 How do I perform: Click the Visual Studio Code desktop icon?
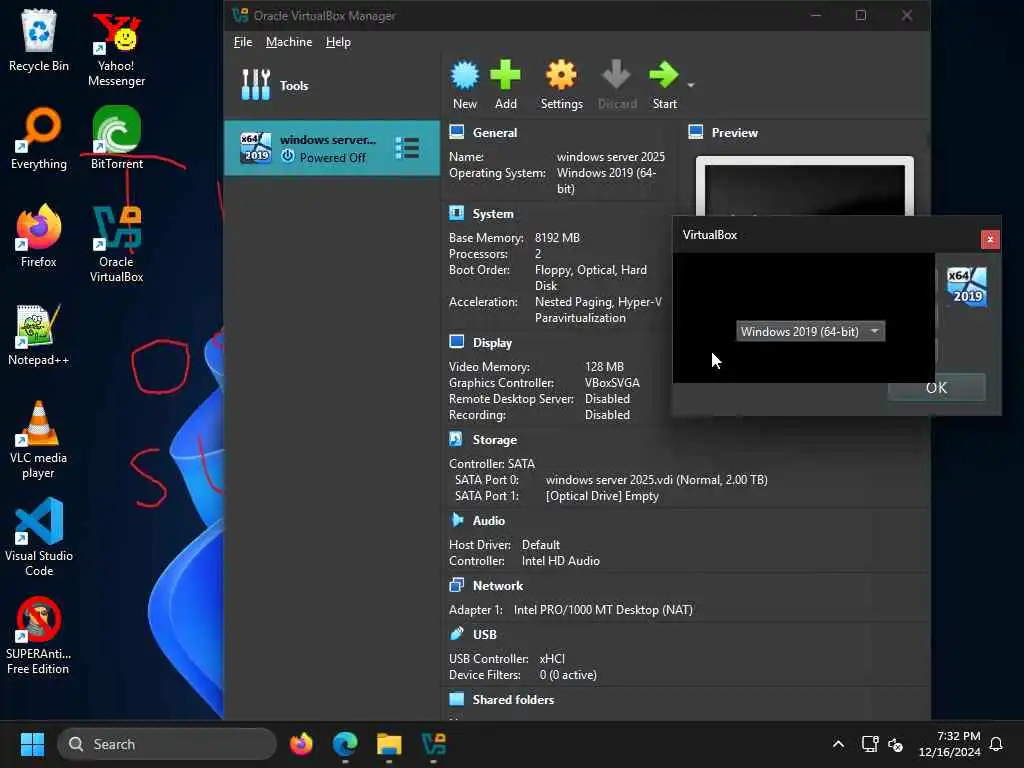[x=39, y=538]
